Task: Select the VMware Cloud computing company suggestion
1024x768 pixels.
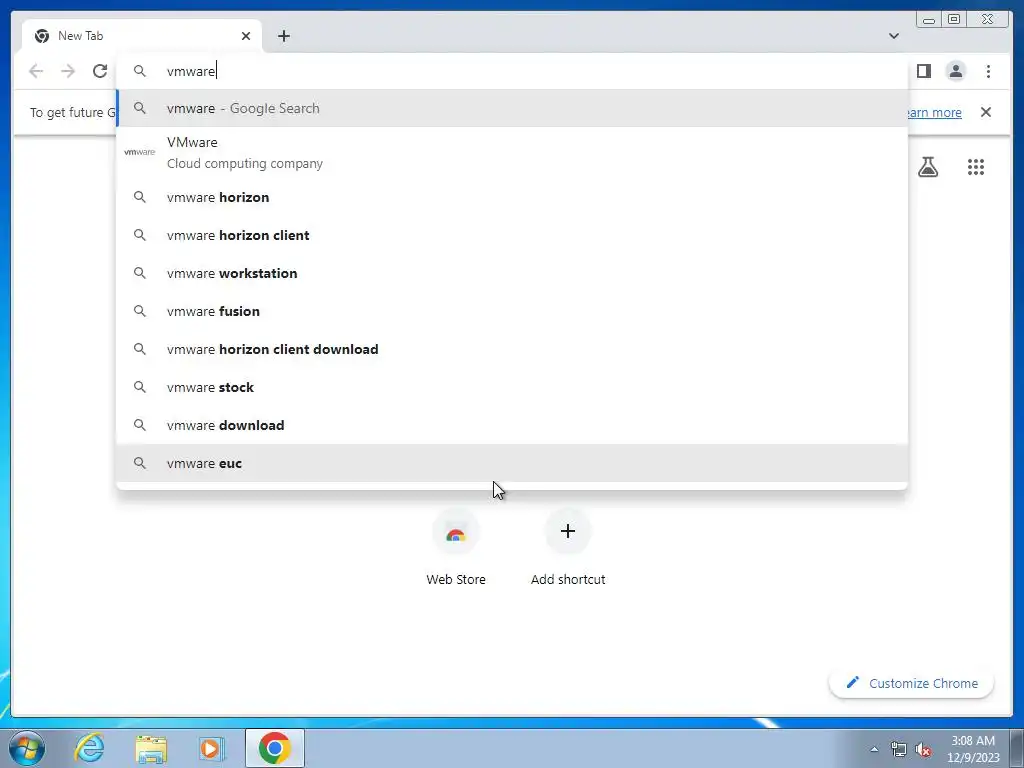Action: click(x=512, y=153)
